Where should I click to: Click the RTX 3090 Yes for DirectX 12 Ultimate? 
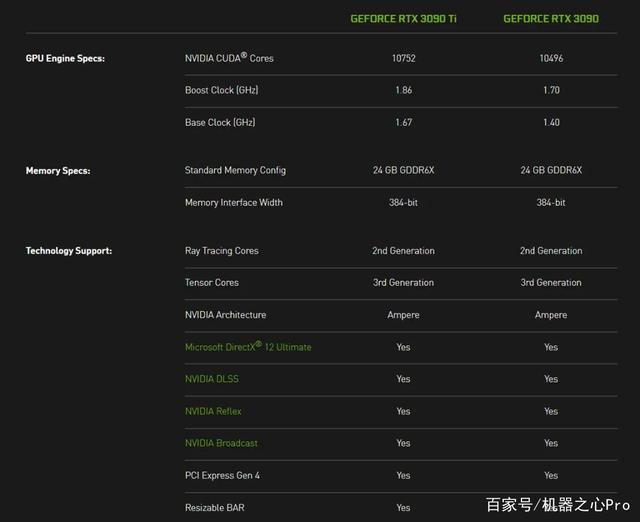pos(551,347)
